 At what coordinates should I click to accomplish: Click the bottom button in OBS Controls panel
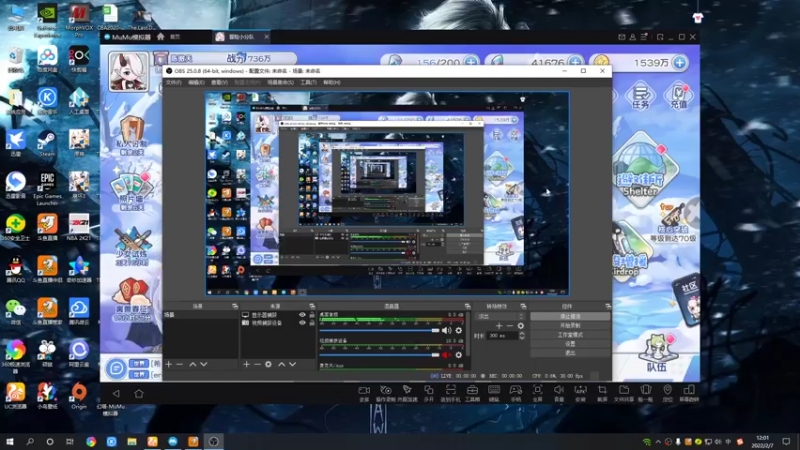[570, 353]
